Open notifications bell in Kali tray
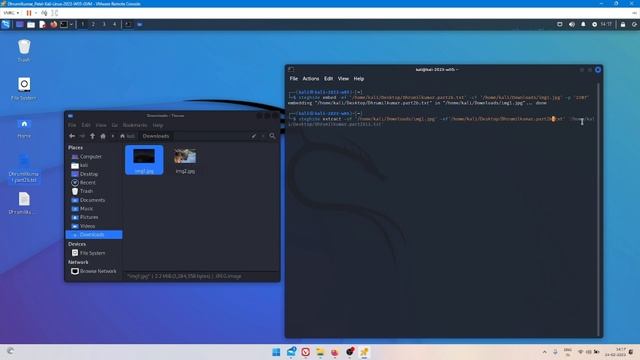The image size is (640, 360). (583, 24)
